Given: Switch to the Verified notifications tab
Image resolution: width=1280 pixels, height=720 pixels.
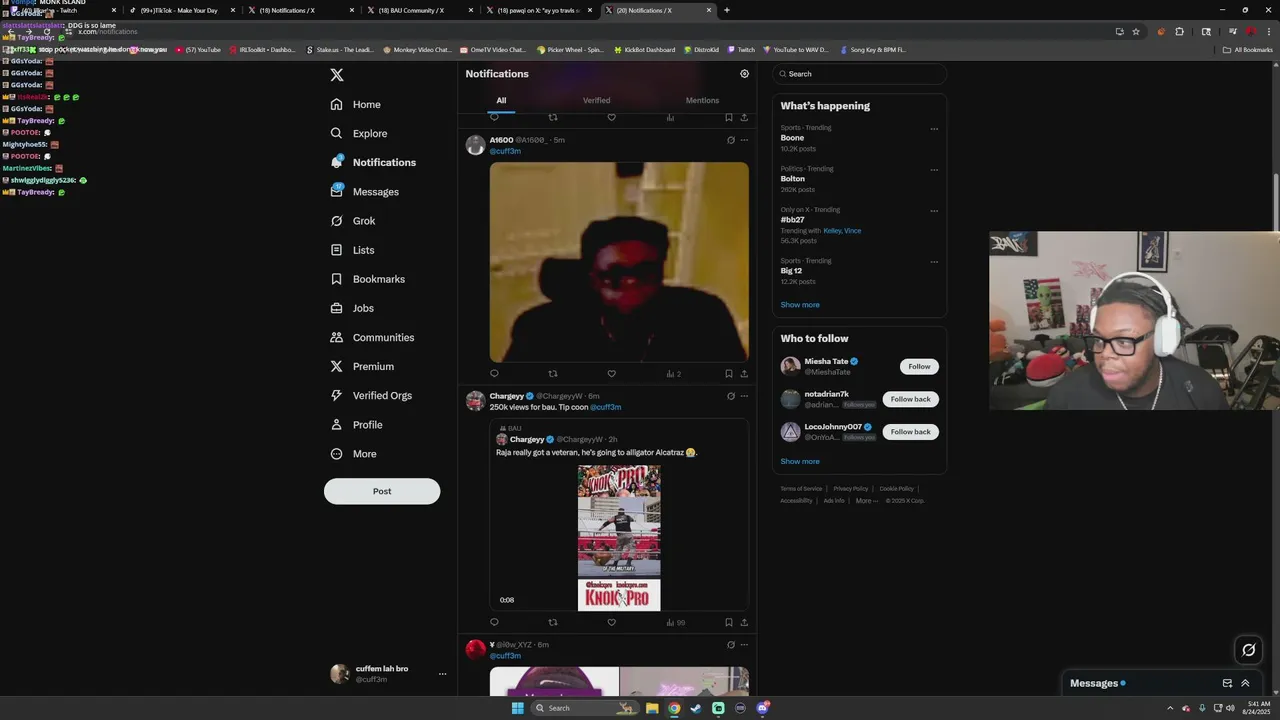Looking at the screenshot, I should click(597, 100).
